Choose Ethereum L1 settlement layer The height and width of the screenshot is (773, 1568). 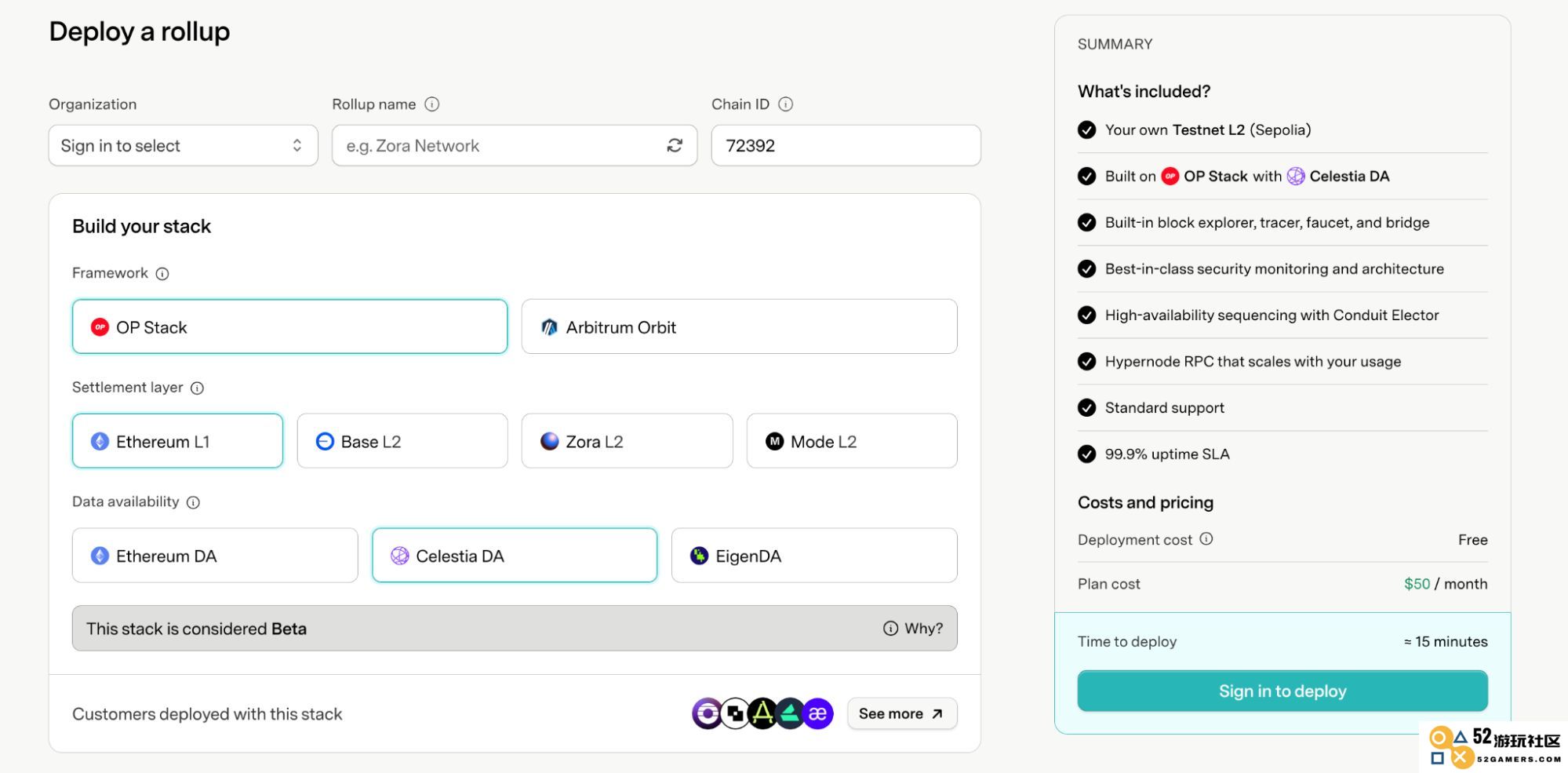(x=177, y=441)
